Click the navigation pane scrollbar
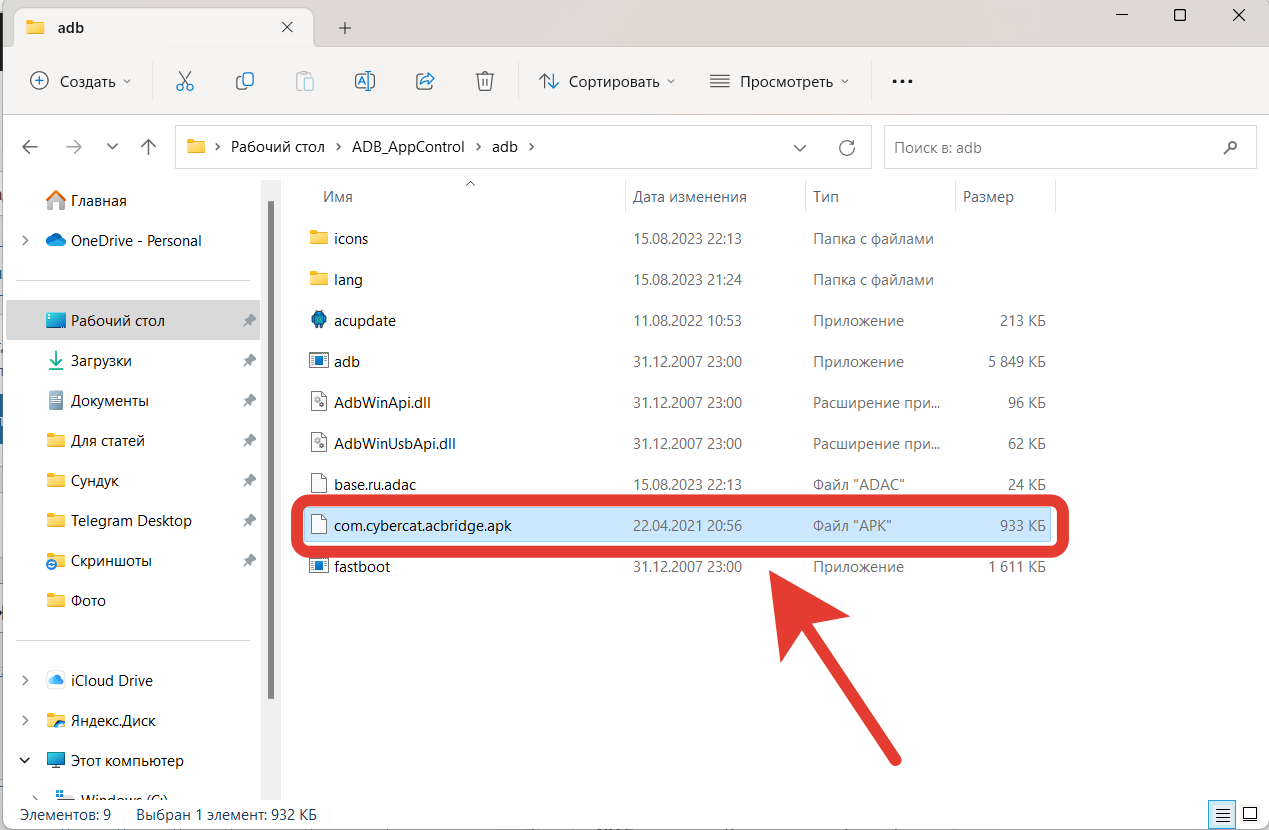This screenshot has width=1269, height=830. (270, 450)
